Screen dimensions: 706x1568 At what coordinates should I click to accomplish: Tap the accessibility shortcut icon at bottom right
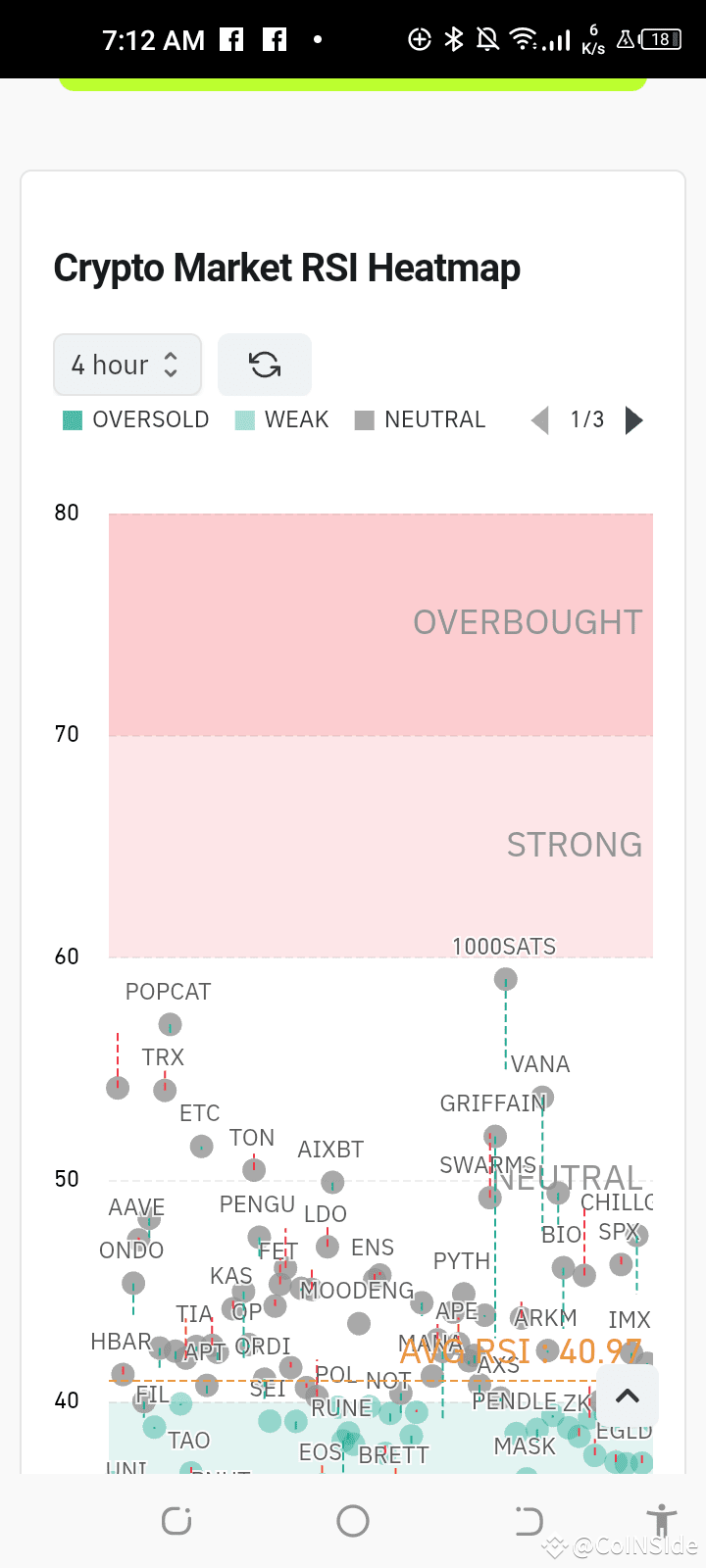[662, 1520]
